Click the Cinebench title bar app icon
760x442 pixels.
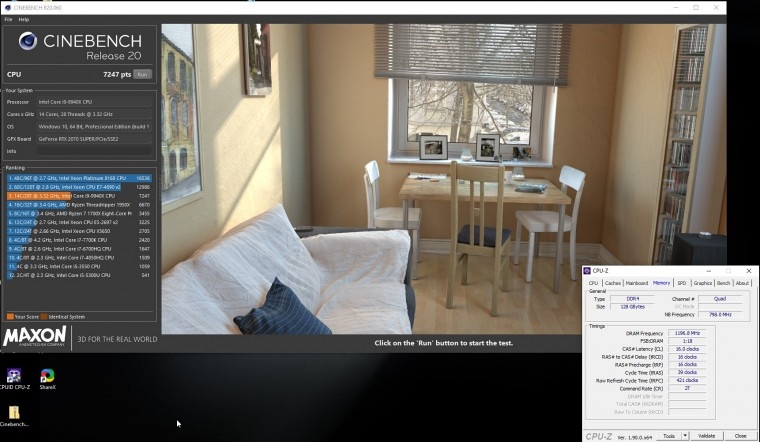tap(7, 8)
